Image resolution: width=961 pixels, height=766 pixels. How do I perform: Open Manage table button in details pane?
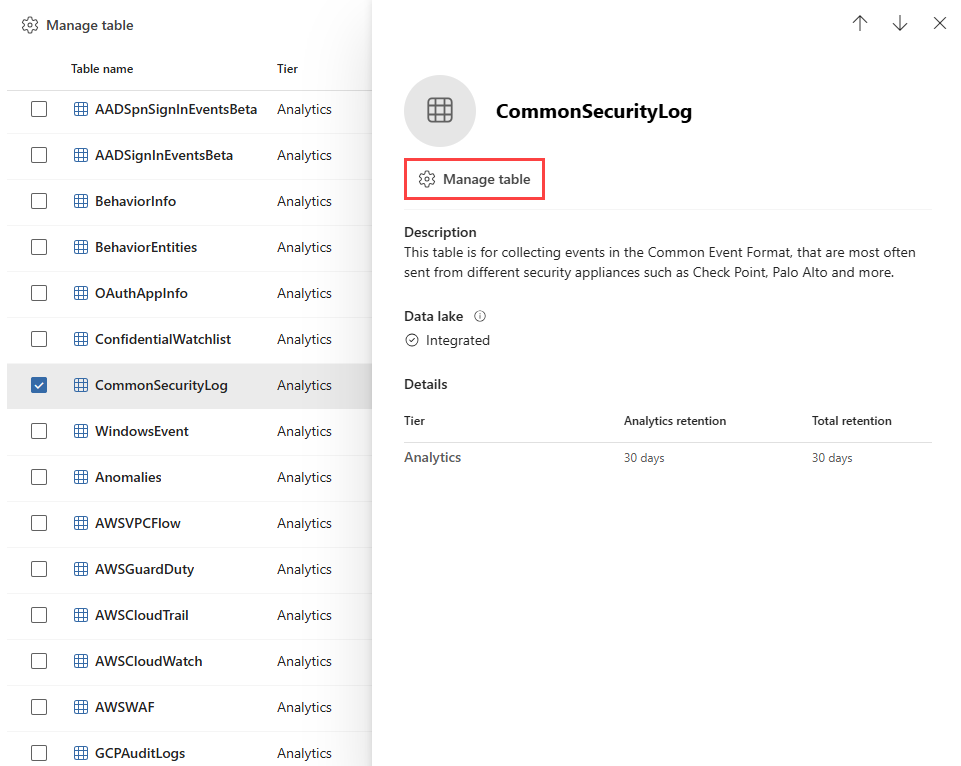pos(474,179)
